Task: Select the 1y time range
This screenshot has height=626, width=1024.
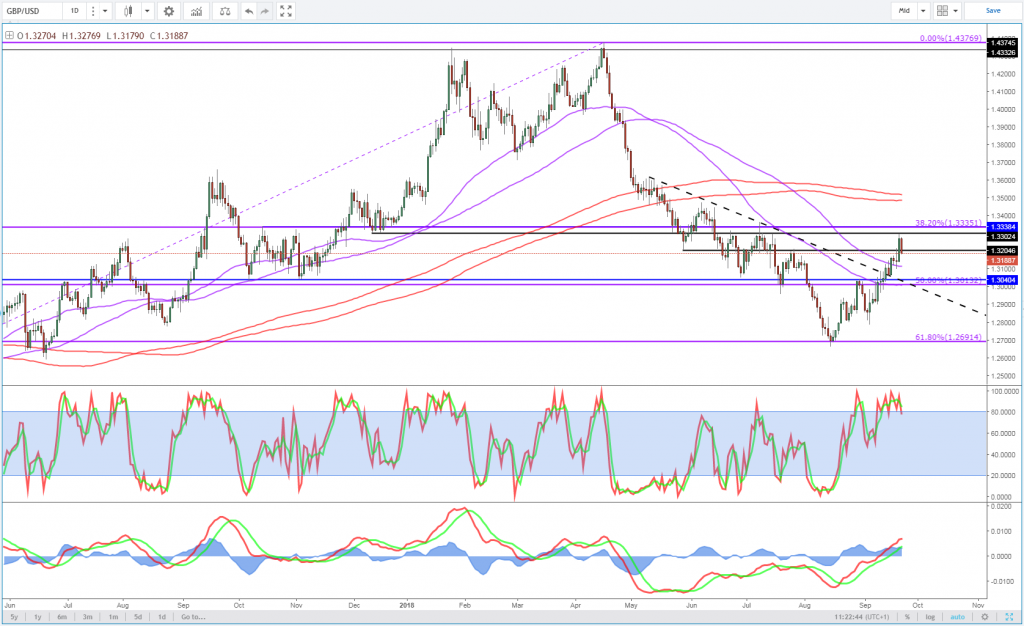Action: pyautogui.click(x=36, y=618)
